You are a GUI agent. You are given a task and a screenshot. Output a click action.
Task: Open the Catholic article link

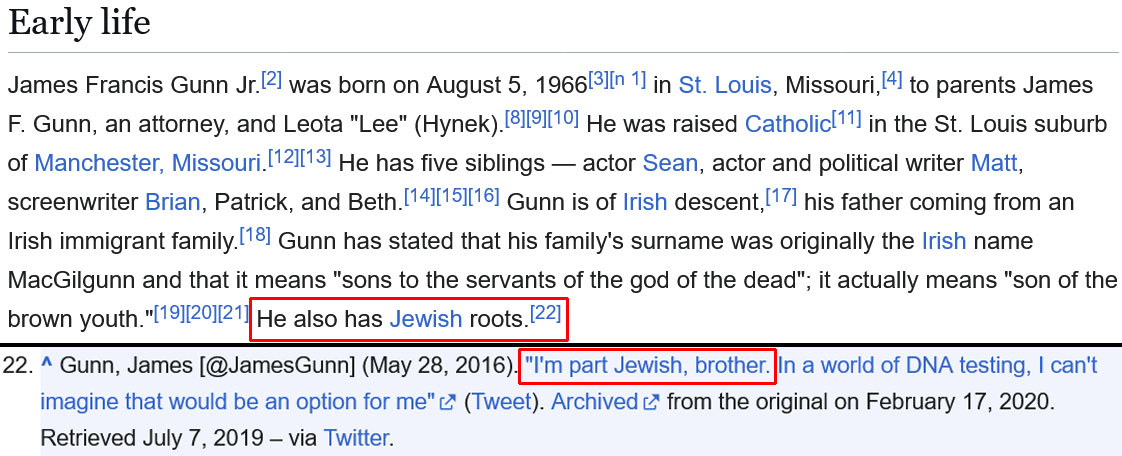click(x=787, y=124)
